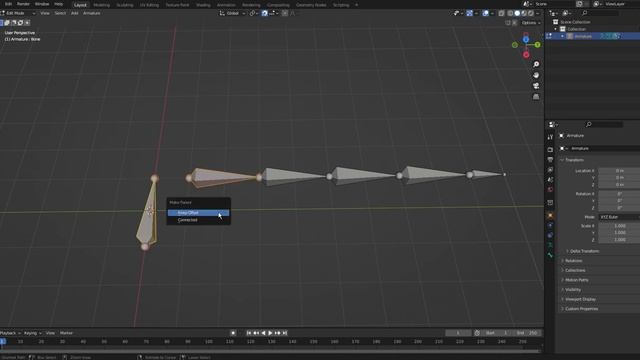Image resolution: width=640 pixels, height=360 pixels.
Task: Open the Object Data armature properties tab
Action: 550,245
